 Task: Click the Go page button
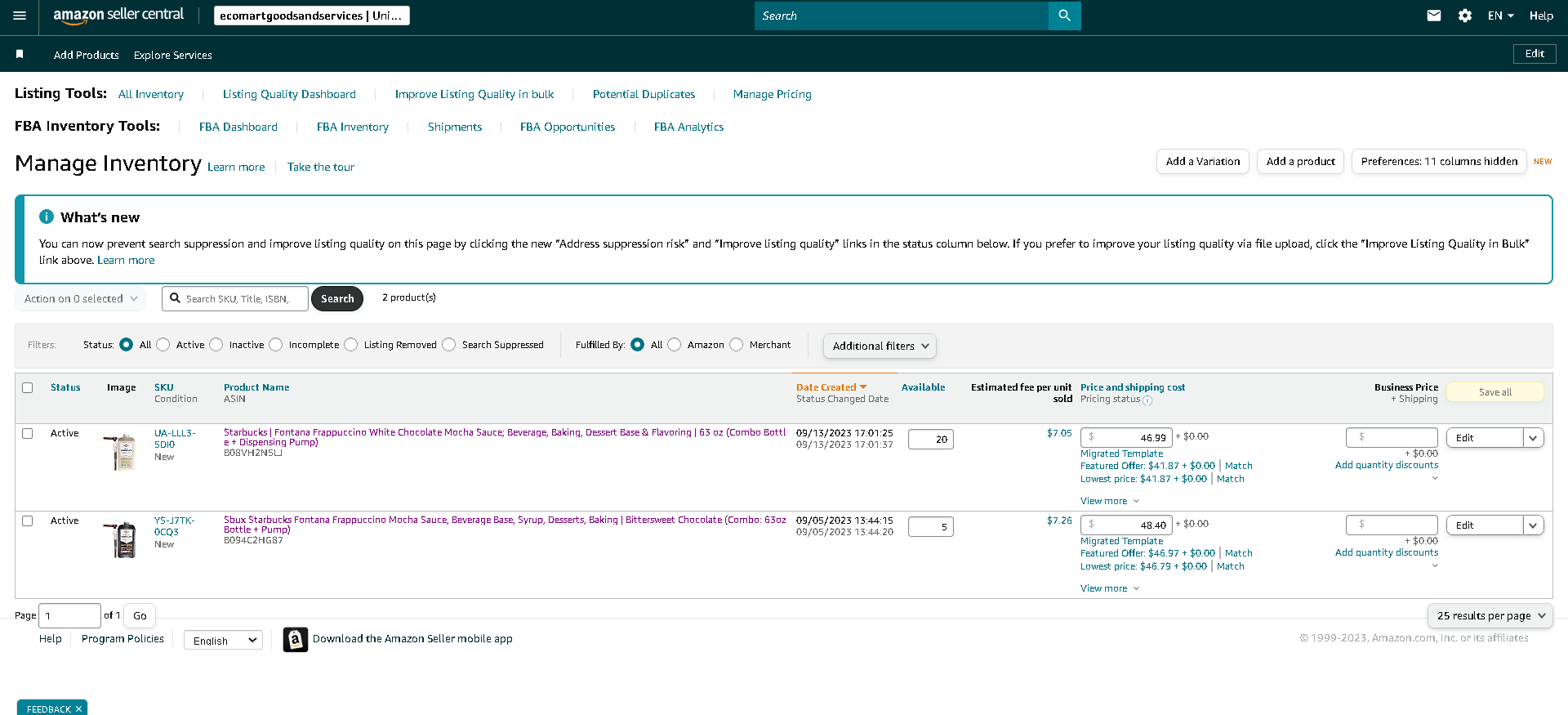tap(140, 616)
